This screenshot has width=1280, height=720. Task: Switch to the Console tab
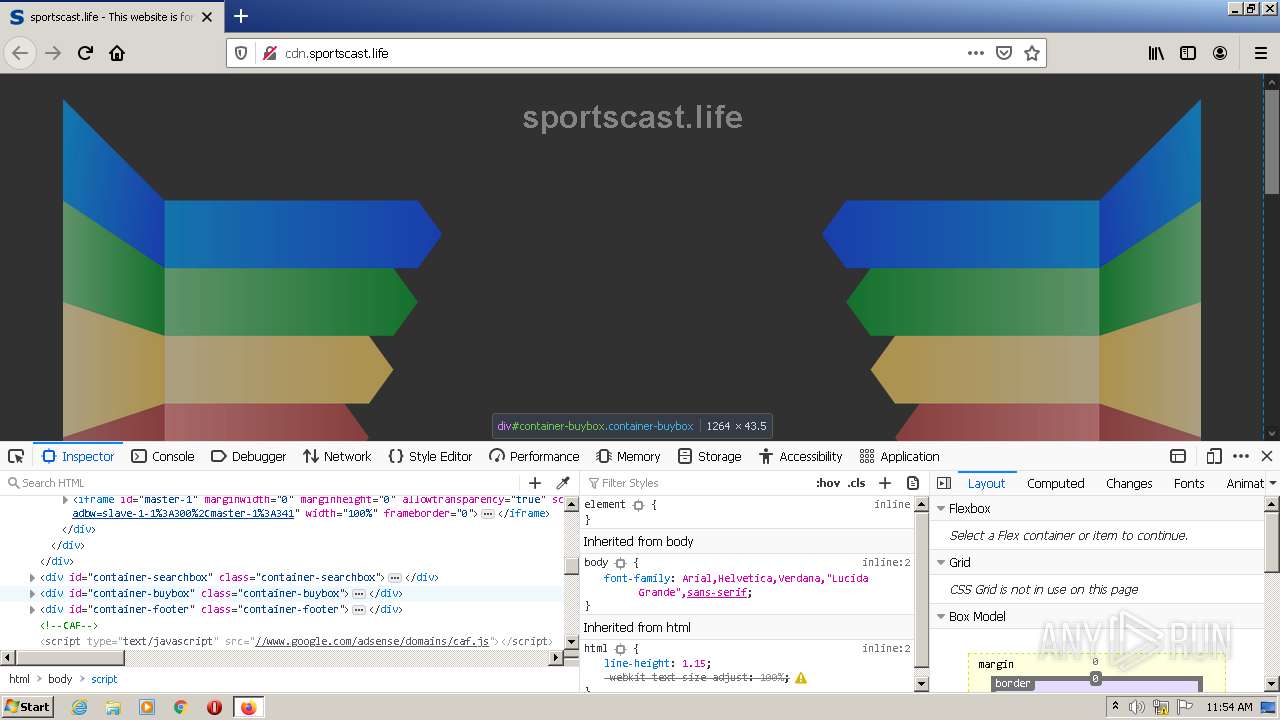click(x=163, y=456)
